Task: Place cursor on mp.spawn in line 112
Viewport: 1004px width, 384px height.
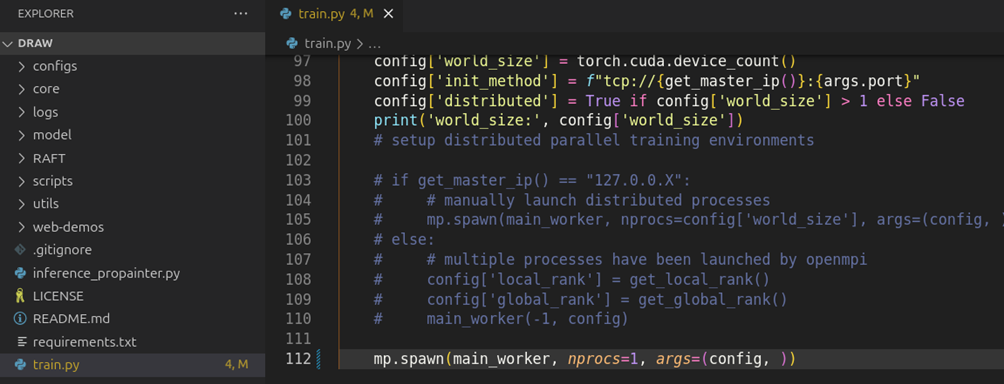Action: tap(409, 359)
